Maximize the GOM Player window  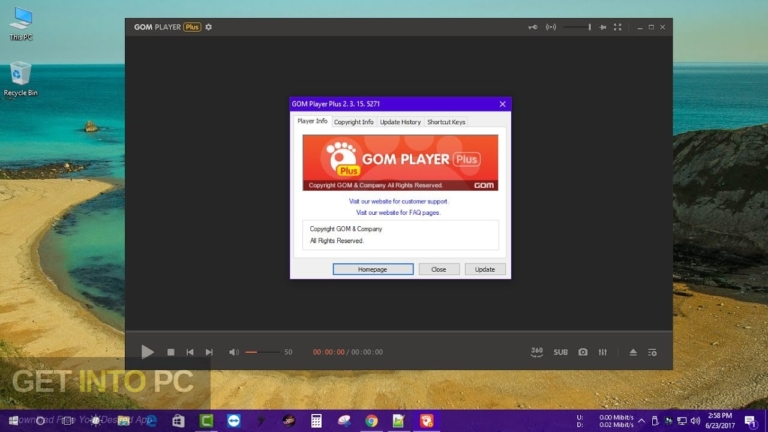tap(651, 27)
